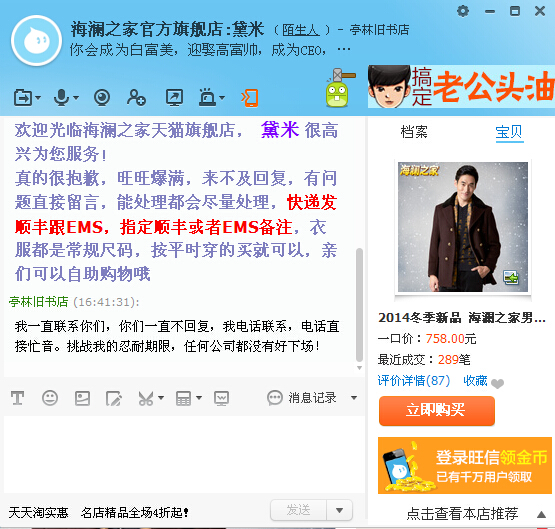555x529 pixels.
Task: Expand the send button options arrow
Action: click(339, 510)
